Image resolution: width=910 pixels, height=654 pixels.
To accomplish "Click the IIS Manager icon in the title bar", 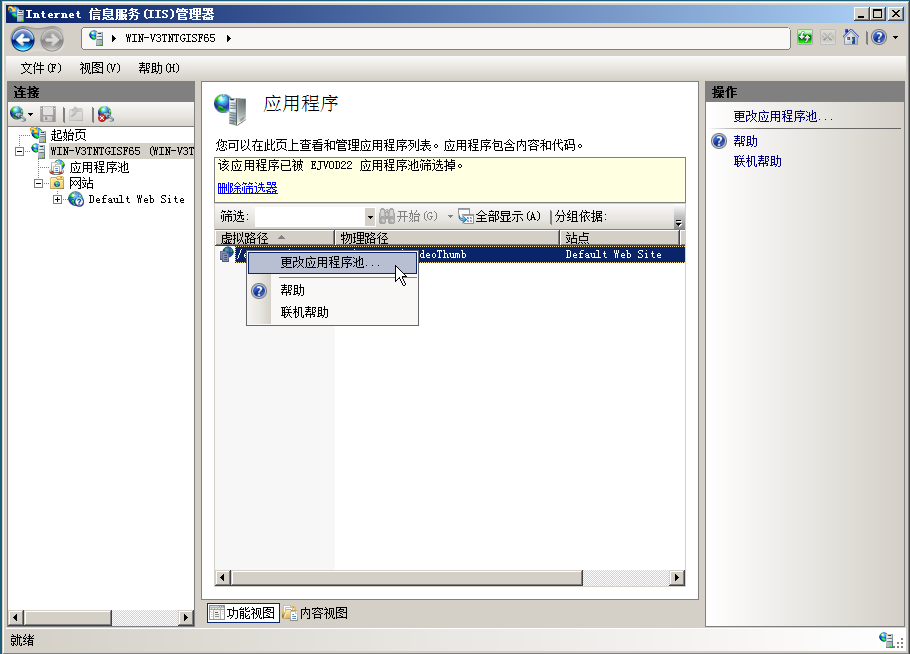I will tap(15, 14).
